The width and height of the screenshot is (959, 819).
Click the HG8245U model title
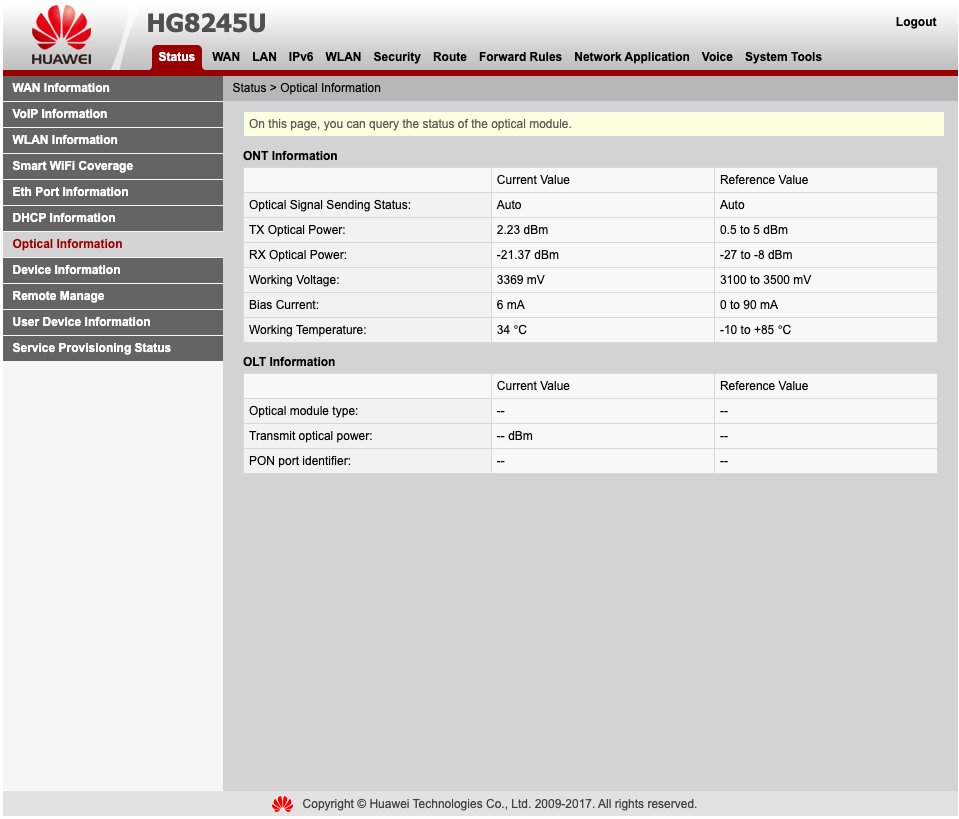click(x=206, y=23)
